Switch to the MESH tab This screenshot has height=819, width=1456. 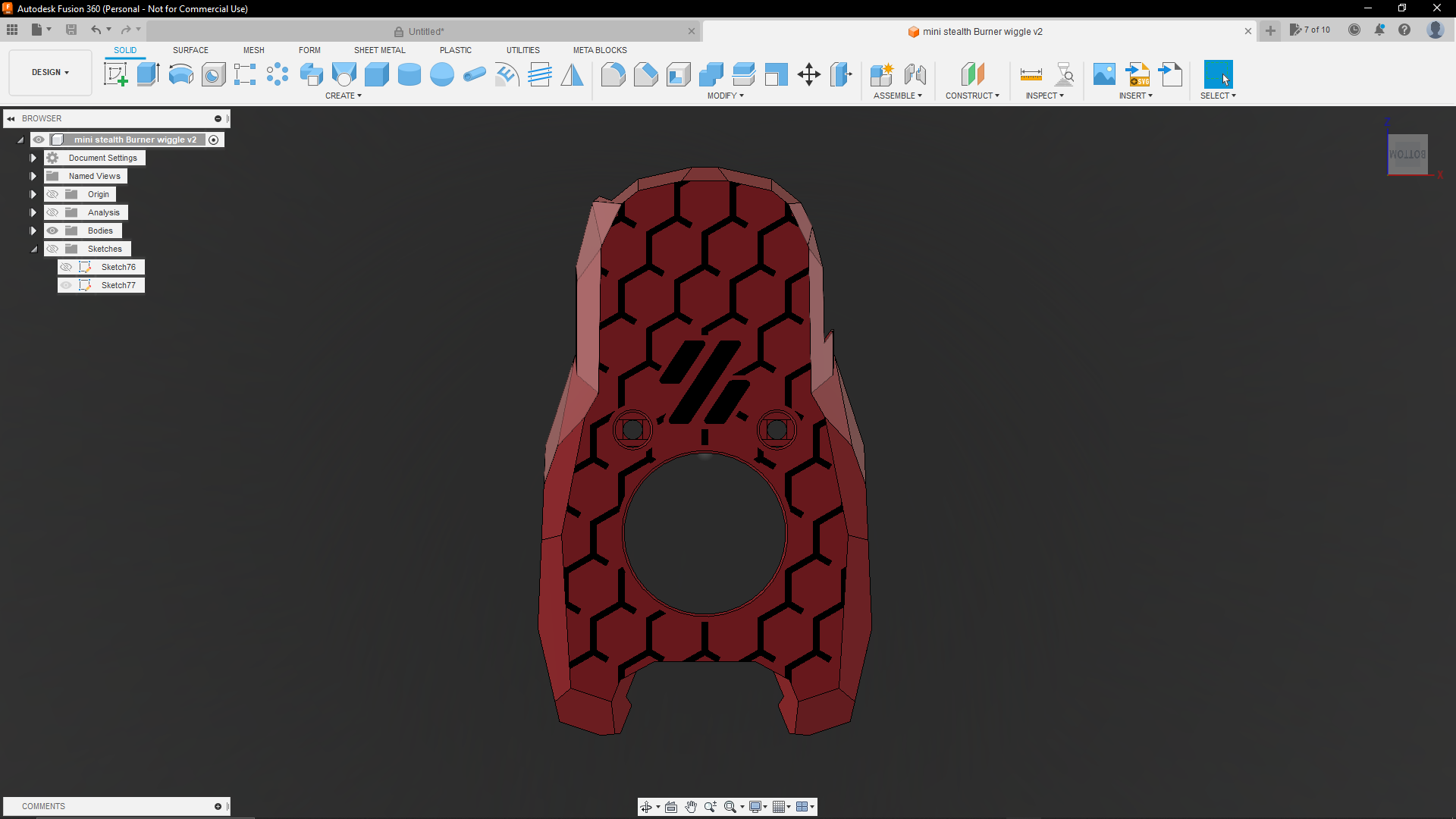pos(254,50)
